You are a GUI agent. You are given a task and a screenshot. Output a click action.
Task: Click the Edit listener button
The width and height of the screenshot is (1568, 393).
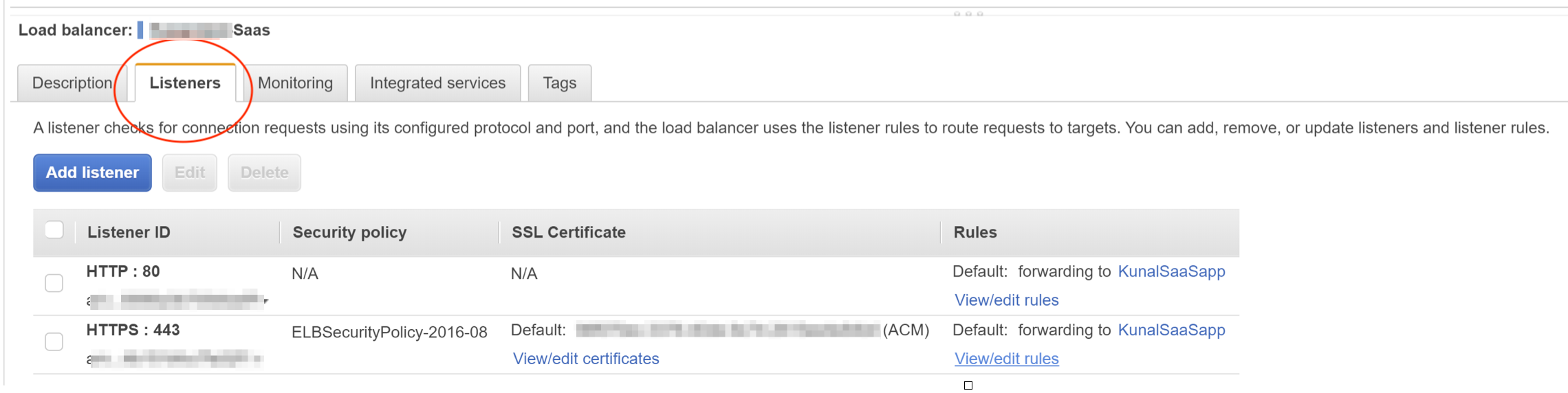tap(189, 172)
